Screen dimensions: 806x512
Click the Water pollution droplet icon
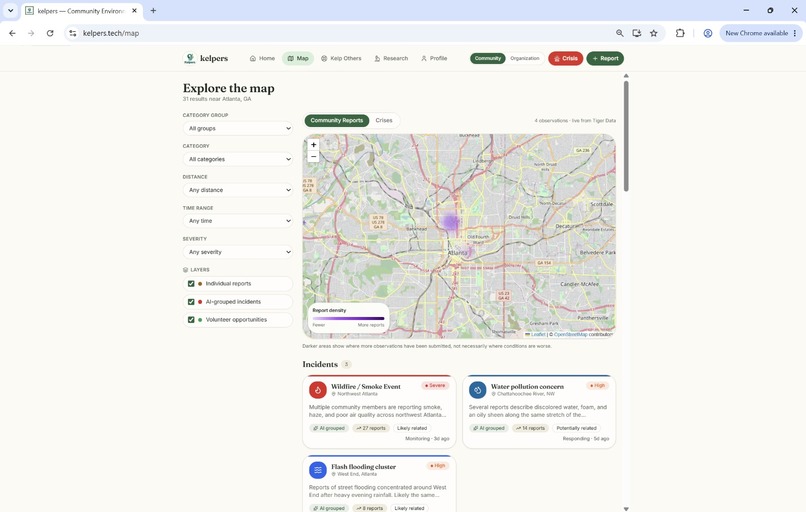tap(478, 390)
